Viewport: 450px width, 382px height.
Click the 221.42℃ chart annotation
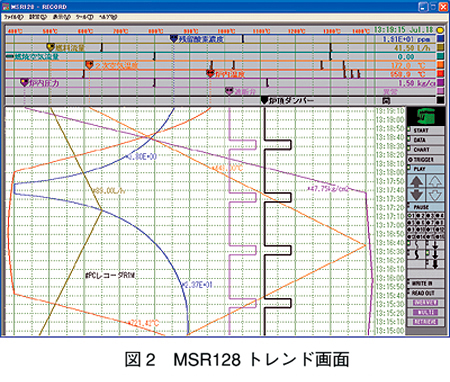pyautogui.click(x=143, y=323)
